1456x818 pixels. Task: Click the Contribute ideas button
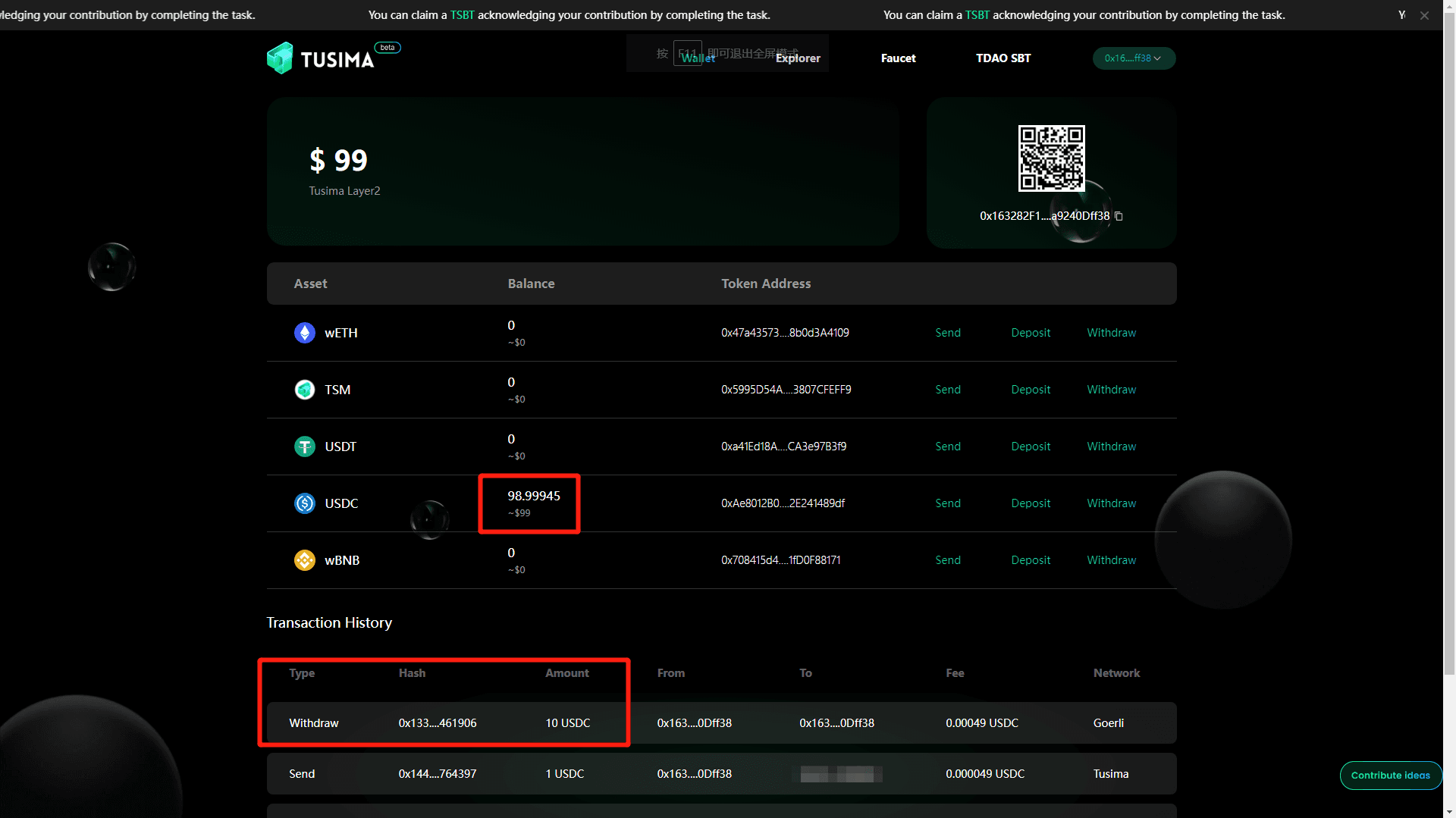point(1391,775)
